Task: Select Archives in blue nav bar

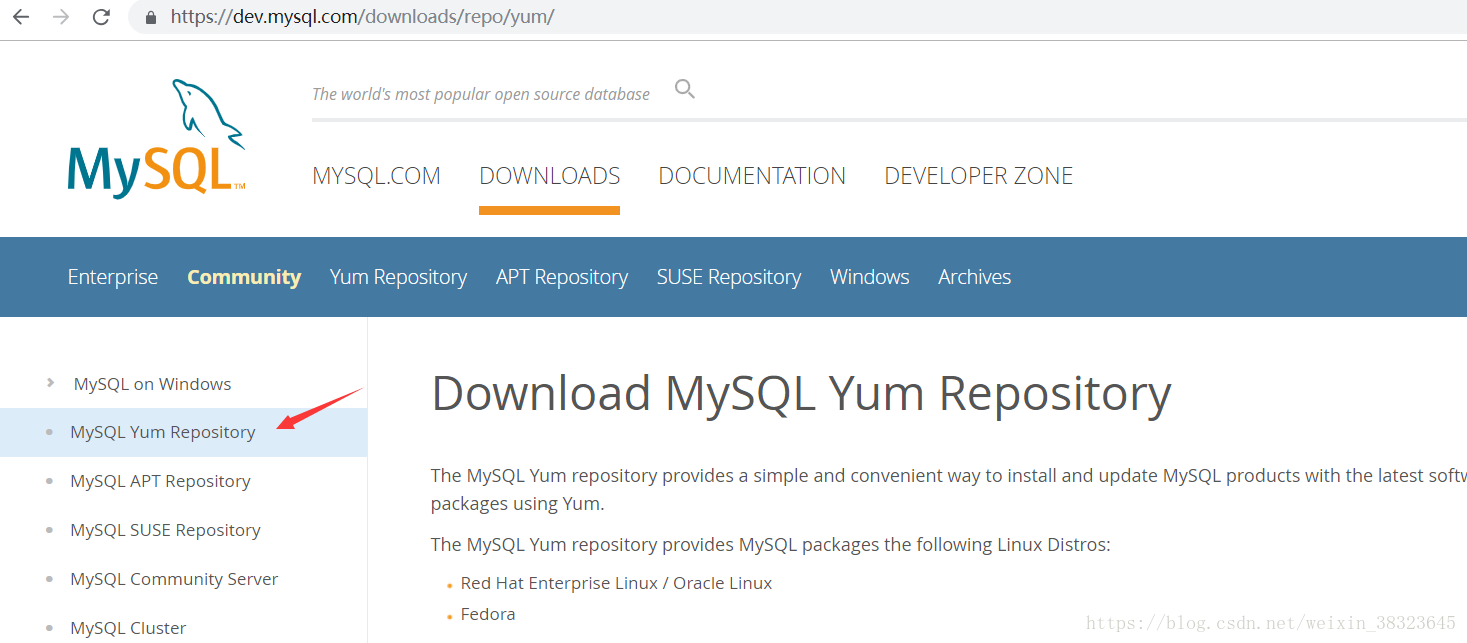Action: [x=975, y=277]
